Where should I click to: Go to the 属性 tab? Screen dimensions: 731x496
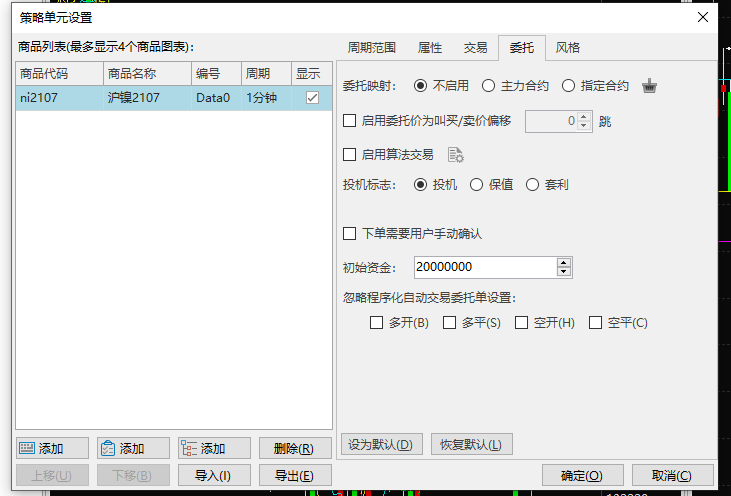[430, 48]
